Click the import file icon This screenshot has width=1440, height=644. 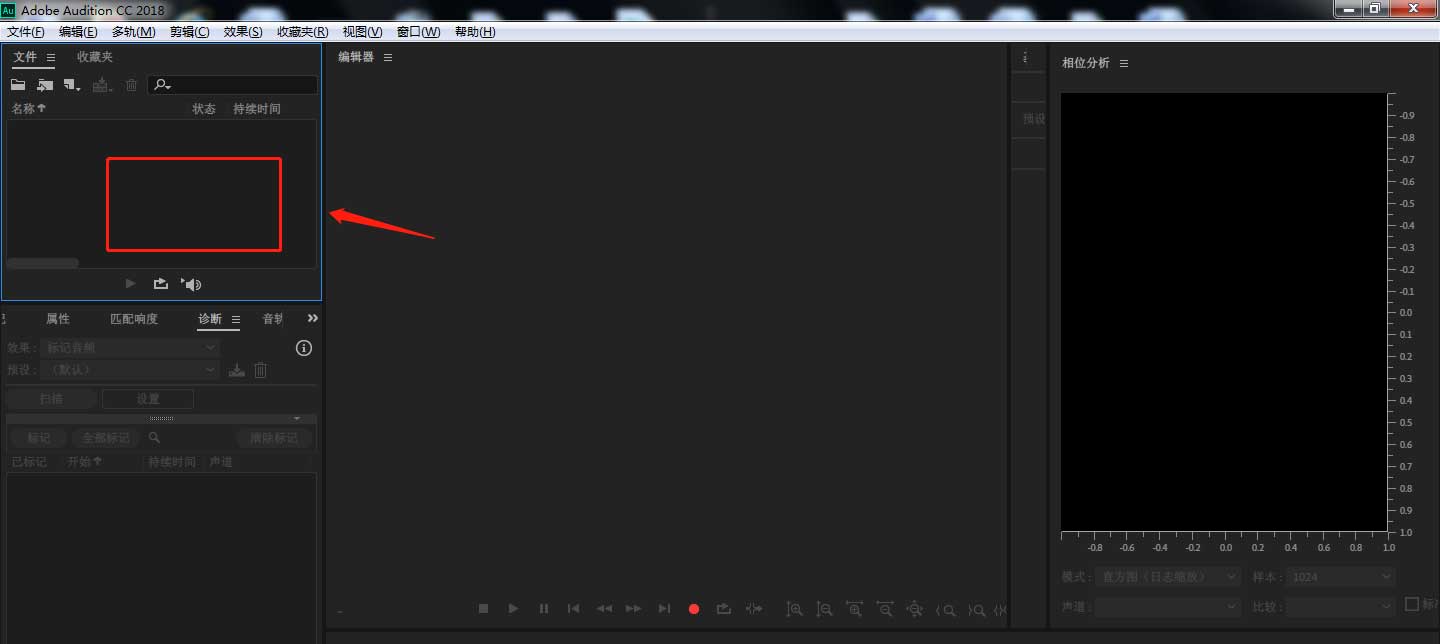point(45,85)
